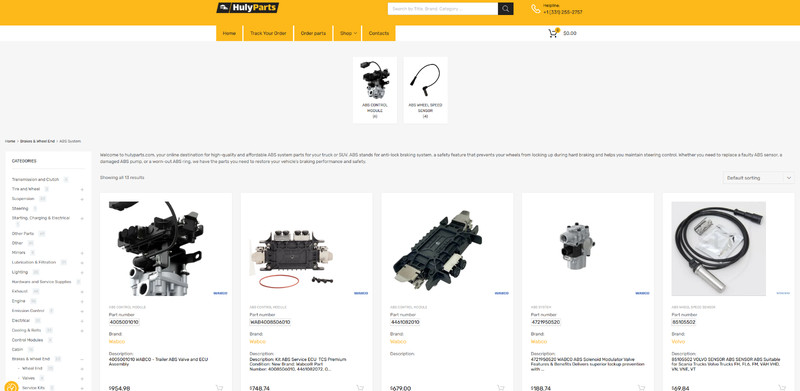The width and height of the screenshot is (800, 391).
Task: Open the Contacts menu item
Action: (379, 33)
